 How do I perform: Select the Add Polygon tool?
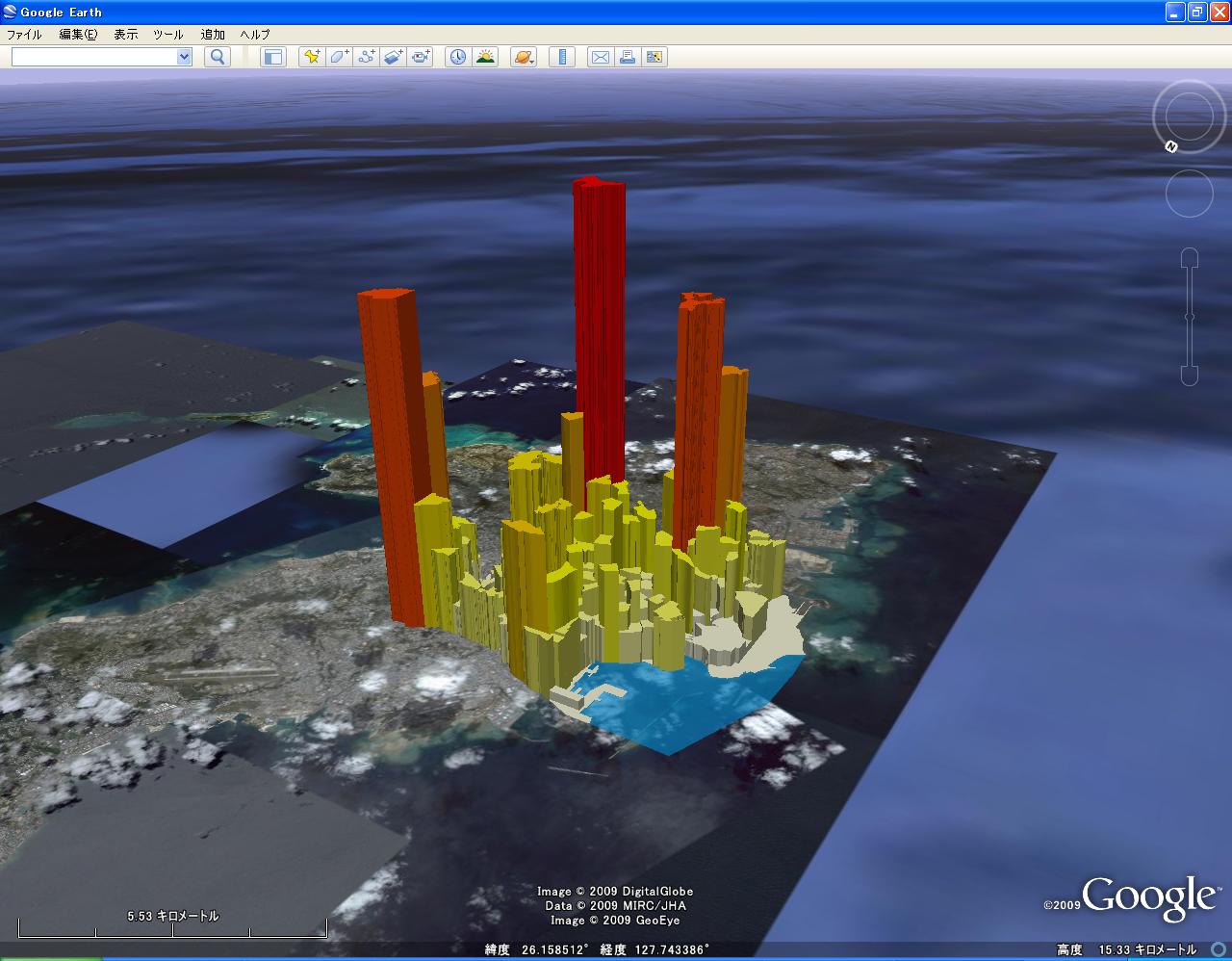click(339, 57)
